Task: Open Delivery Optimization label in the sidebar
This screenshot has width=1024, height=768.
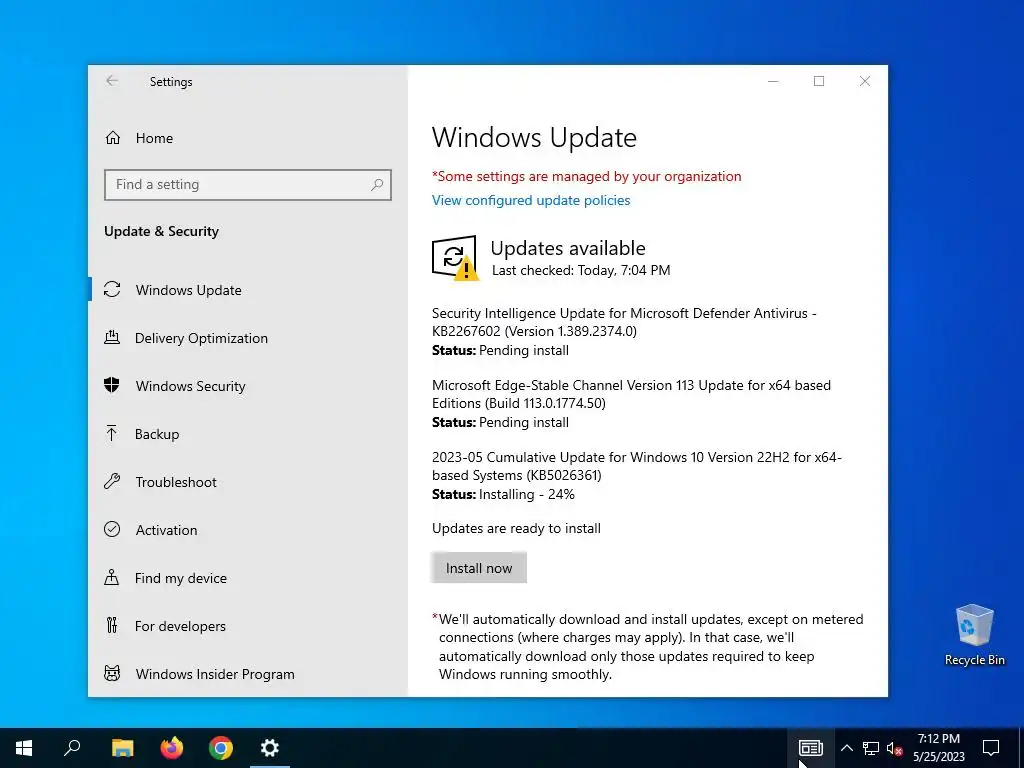Action: coord(201,338)
